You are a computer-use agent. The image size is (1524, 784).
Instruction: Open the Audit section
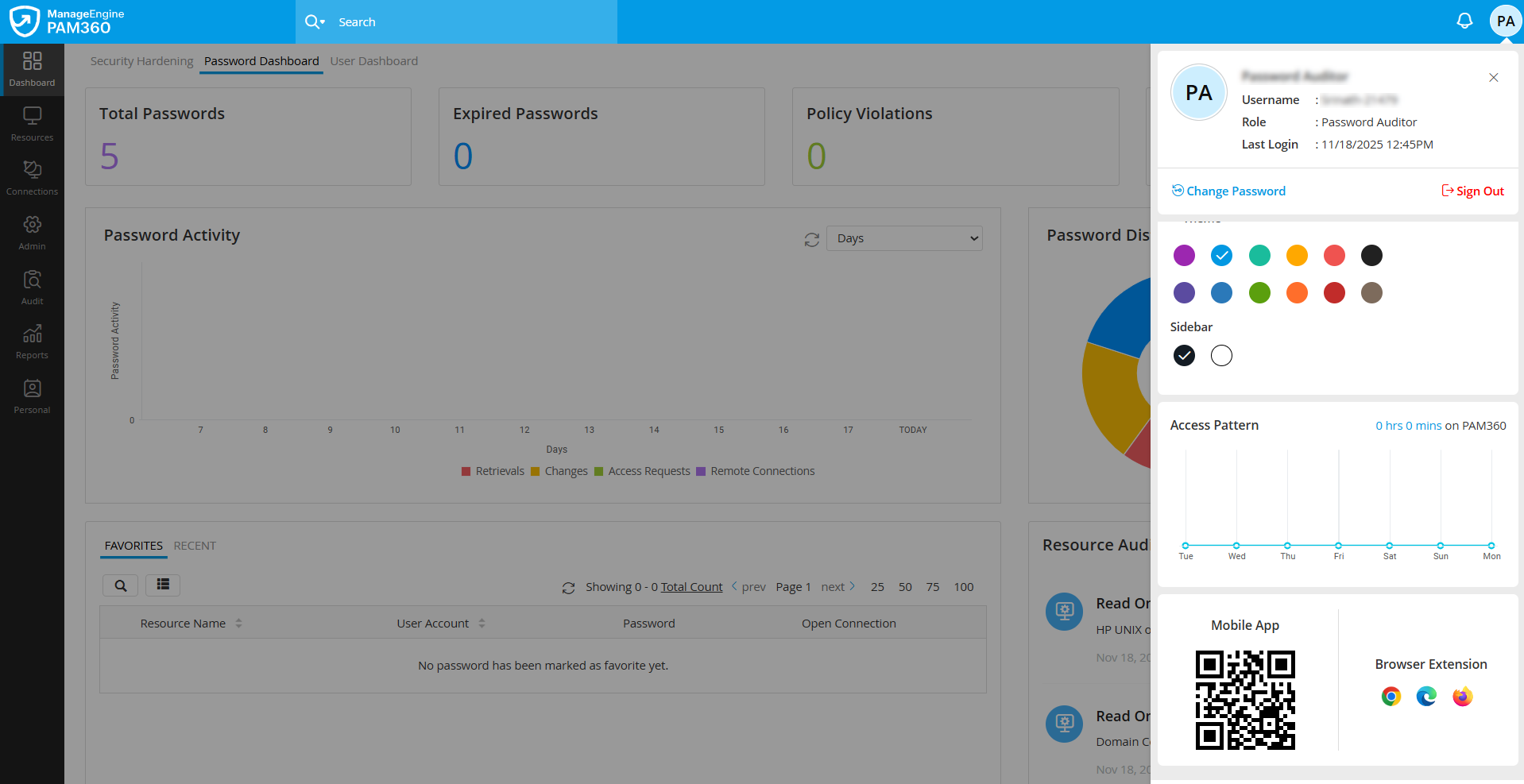pyautogui.click(x=32, y=286)
